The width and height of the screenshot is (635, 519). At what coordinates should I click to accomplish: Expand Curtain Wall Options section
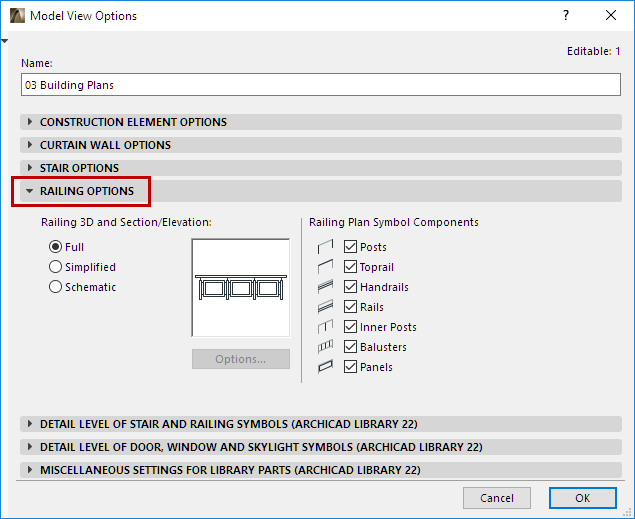coord(321,145)
